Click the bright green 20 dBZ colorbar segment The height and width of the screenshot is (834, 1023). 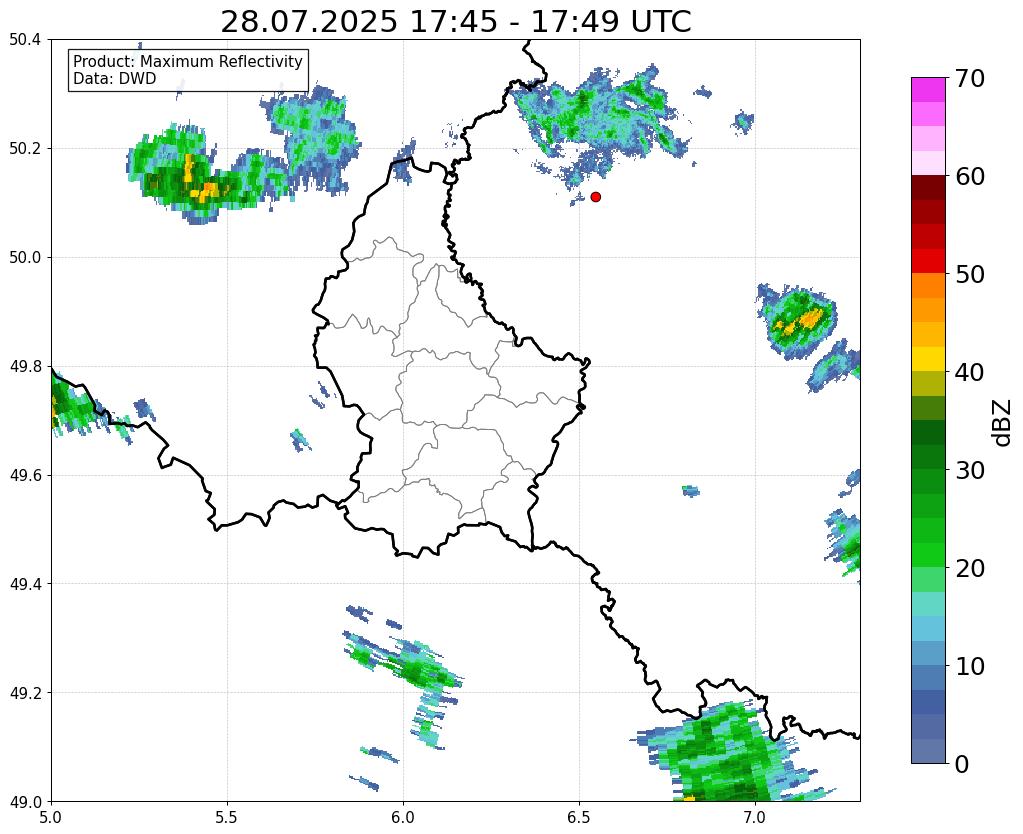pos(928,555)
